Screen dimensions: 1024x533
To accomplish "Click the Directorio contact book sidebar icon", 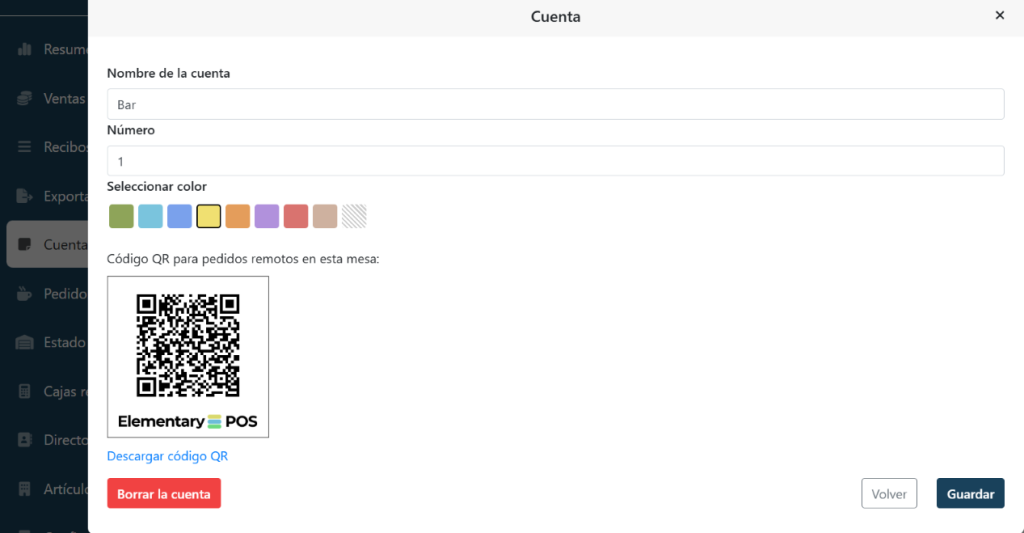I will (x=25, y=440).
